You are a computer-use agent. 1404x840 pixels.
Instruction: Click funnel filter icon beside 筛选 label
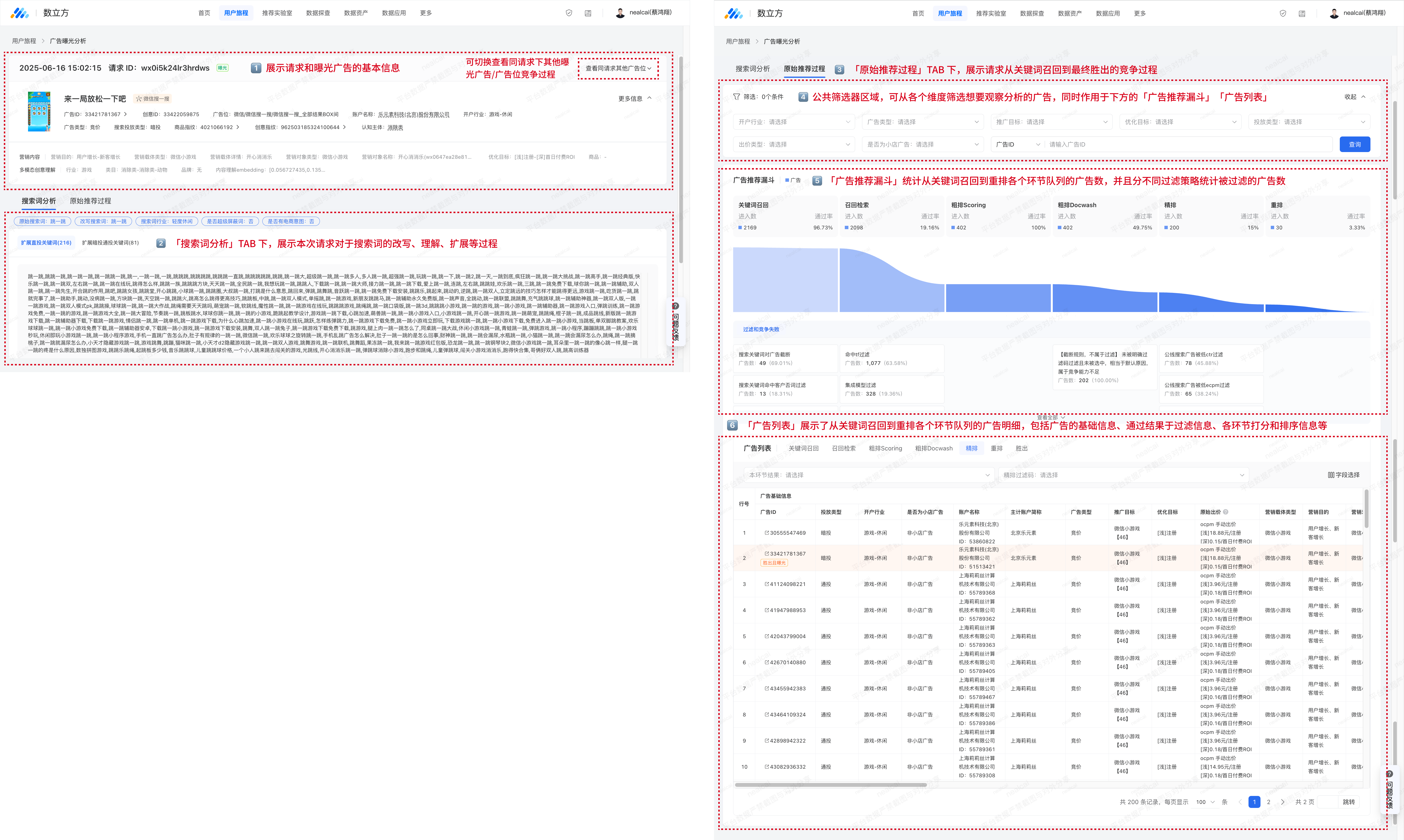736,97
